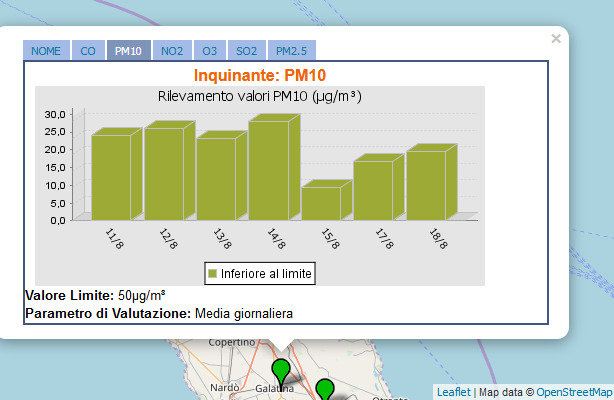Close the popup with the X
The width and height of the screenshot is (614, 400).
556,38
